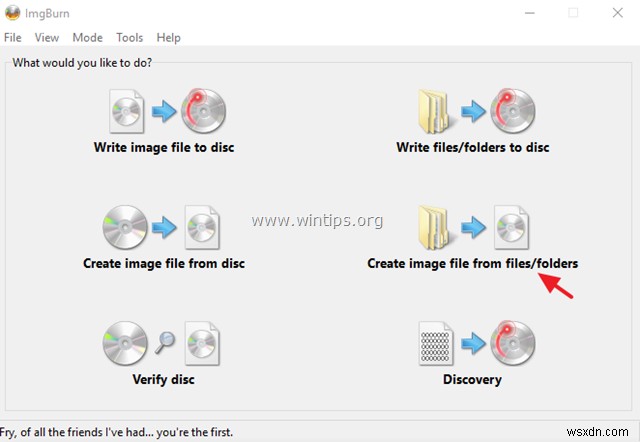Click the Write image file to disc icon

167,111
